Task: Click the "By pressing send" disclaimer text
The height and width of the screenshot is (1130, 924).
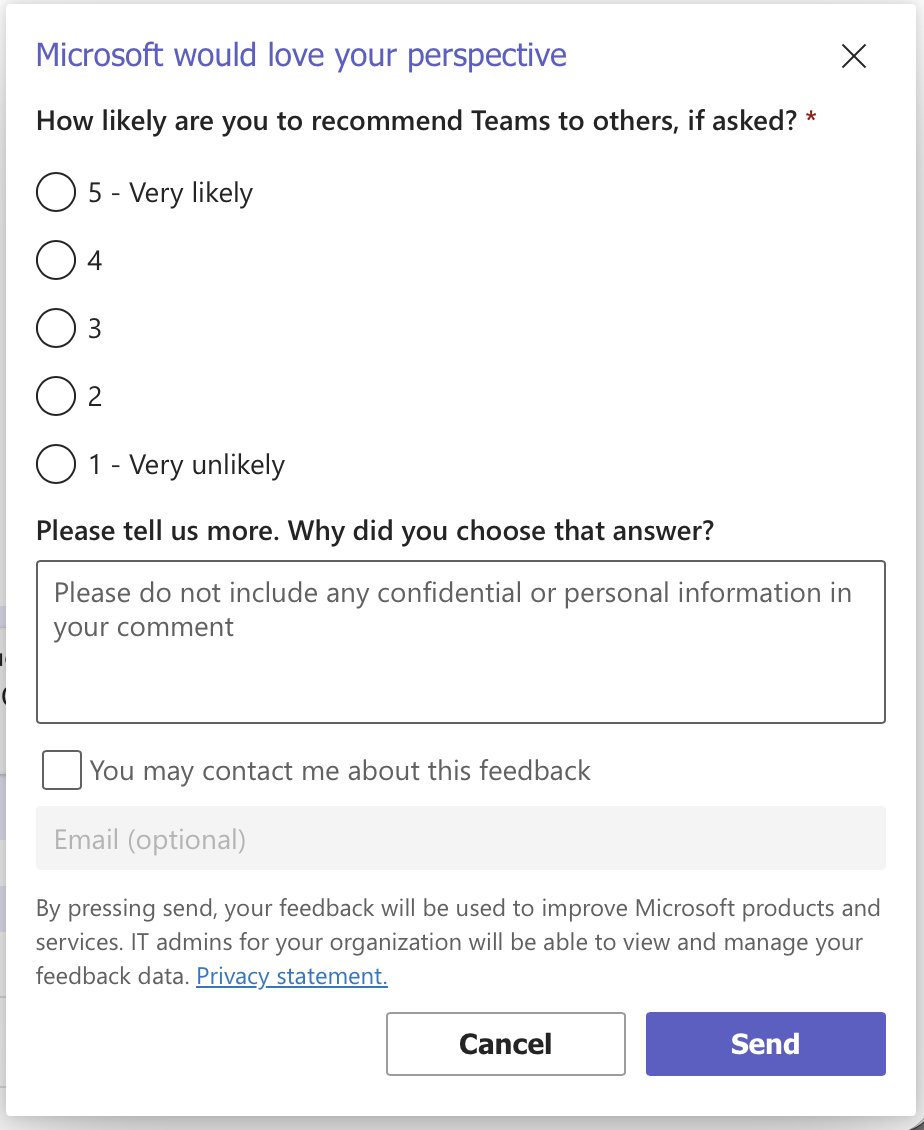Action: pyautogui.click(x=458, y=941)
